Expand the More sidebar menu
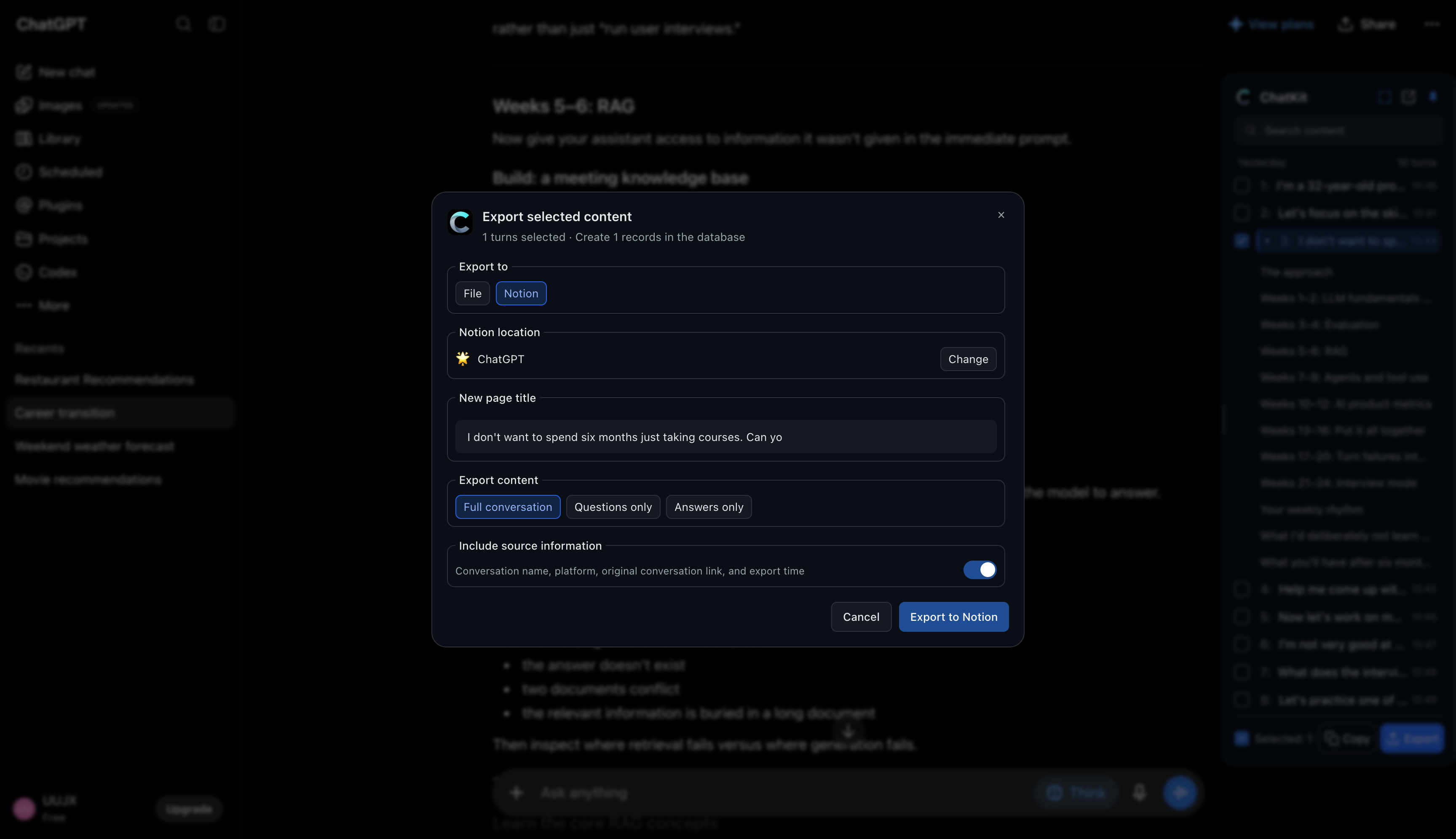1456x839 pixels. coord(43,305)
